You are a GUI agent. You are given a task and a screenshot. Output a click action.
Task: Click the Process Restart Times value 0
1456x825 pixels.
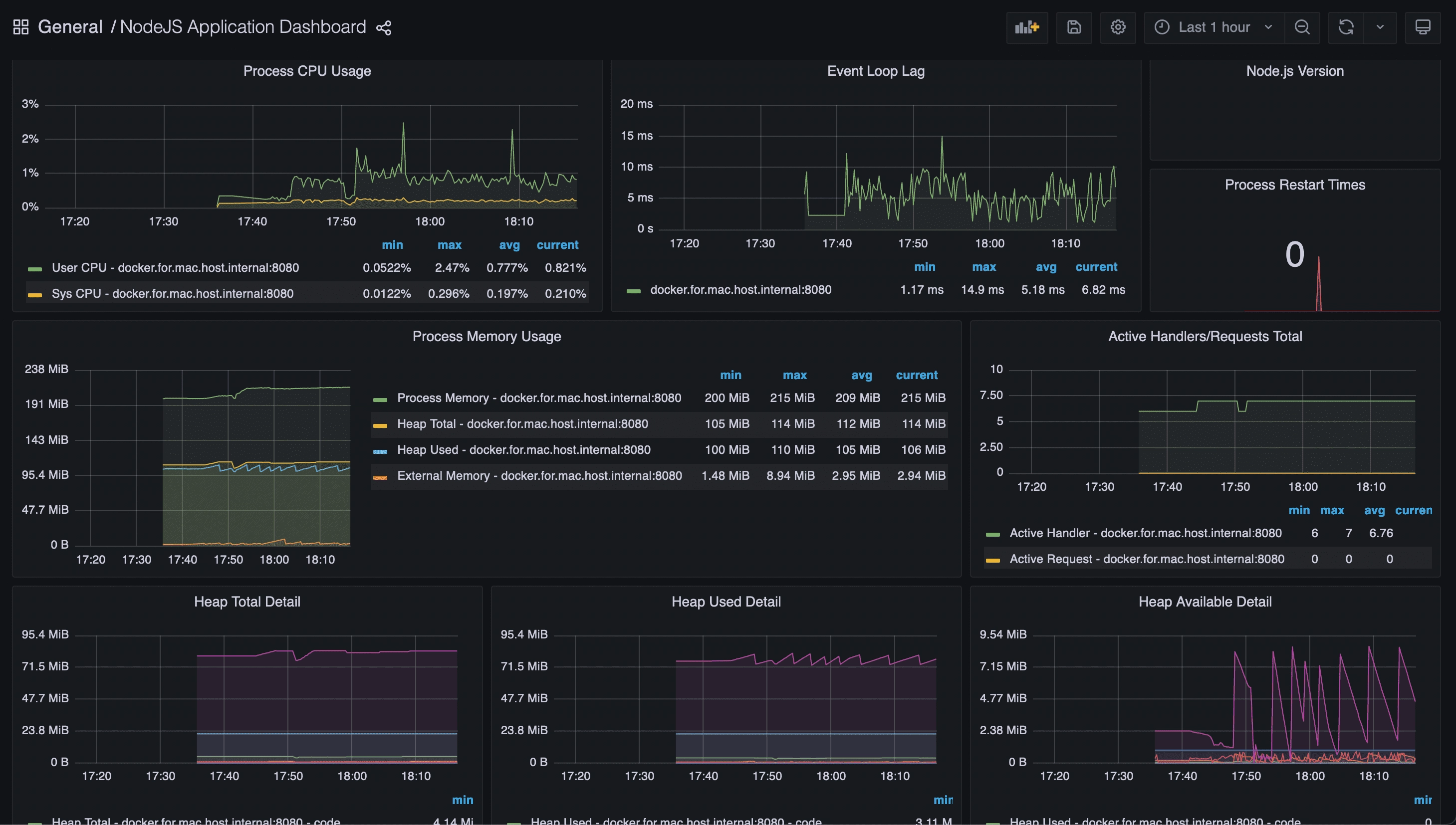tap(1294, 254)
